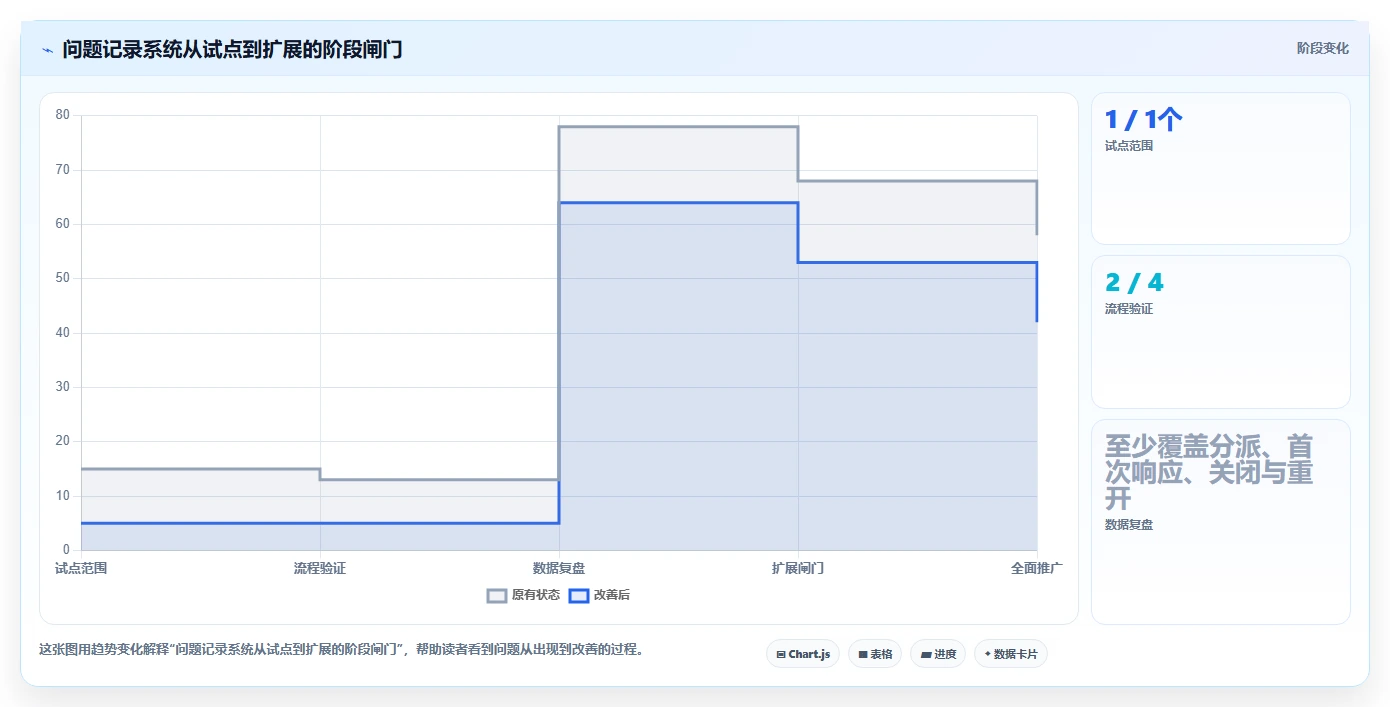Click the blue 改善后 legend color box
This screenshot has height=707, width=1390.
pyautogui.click(x=579, y=595)
